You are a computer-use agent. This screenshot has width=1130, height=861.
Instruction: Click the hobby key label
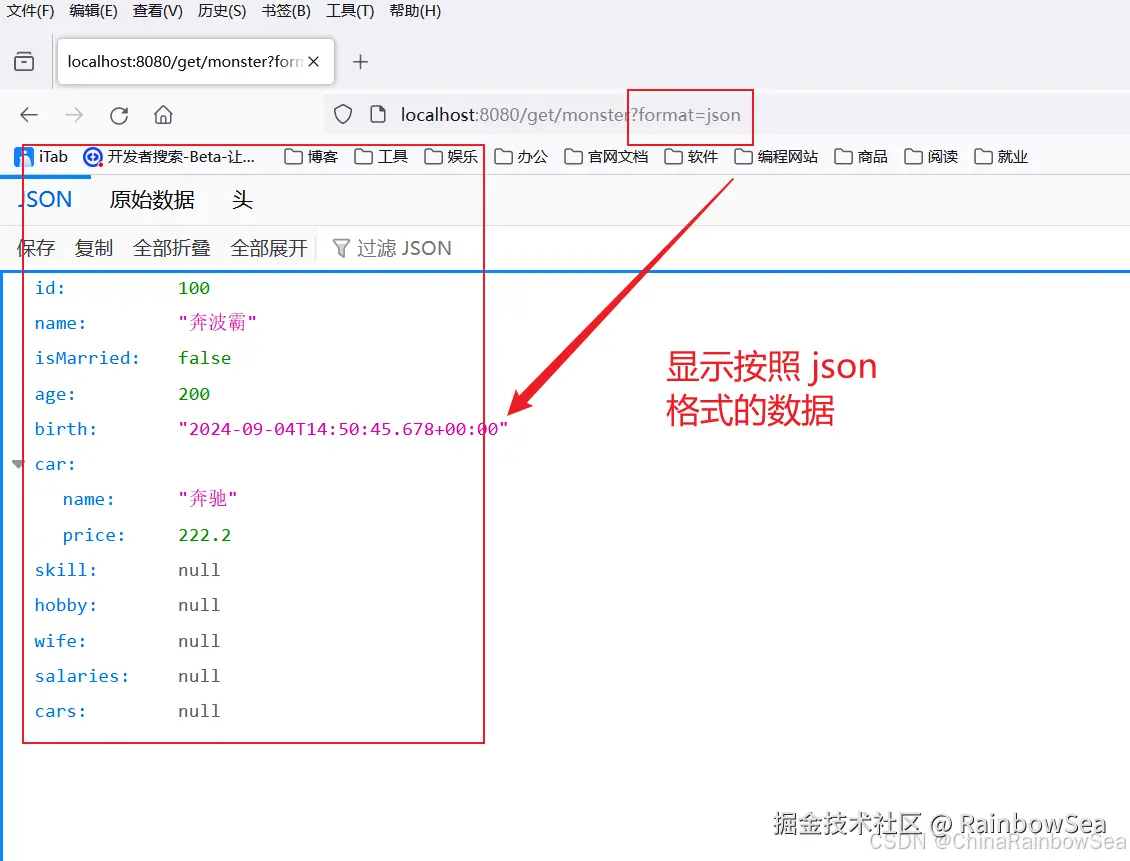tap(66, 605)
